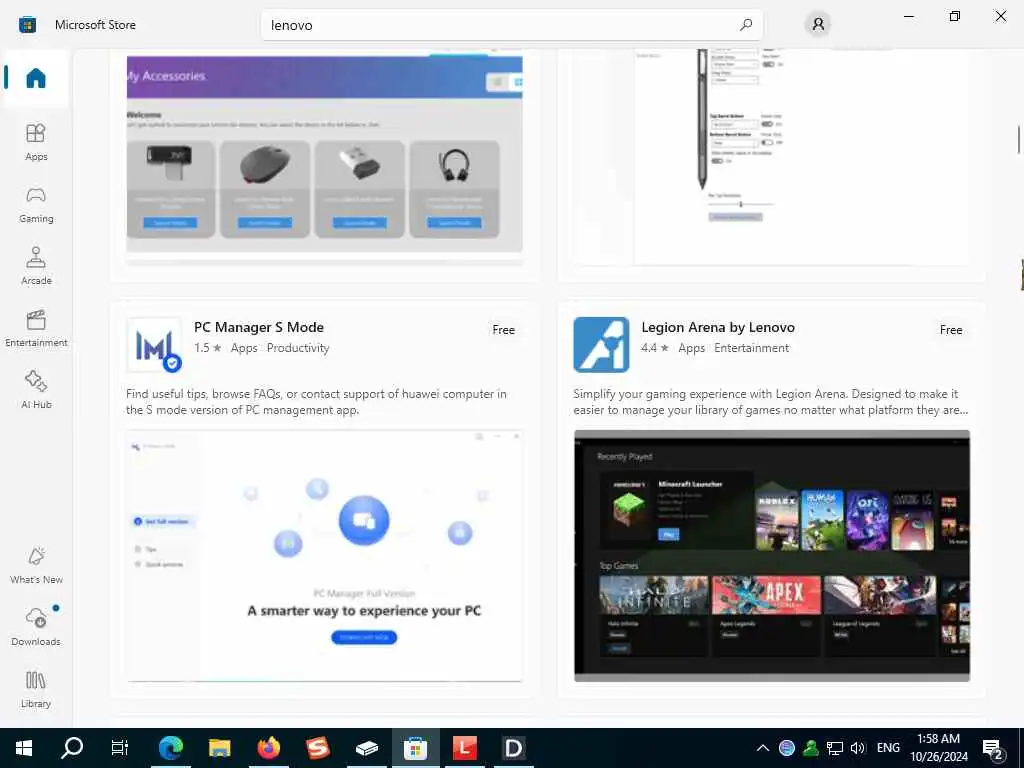Launch Firefox from taskbar

tap(268, 748)
